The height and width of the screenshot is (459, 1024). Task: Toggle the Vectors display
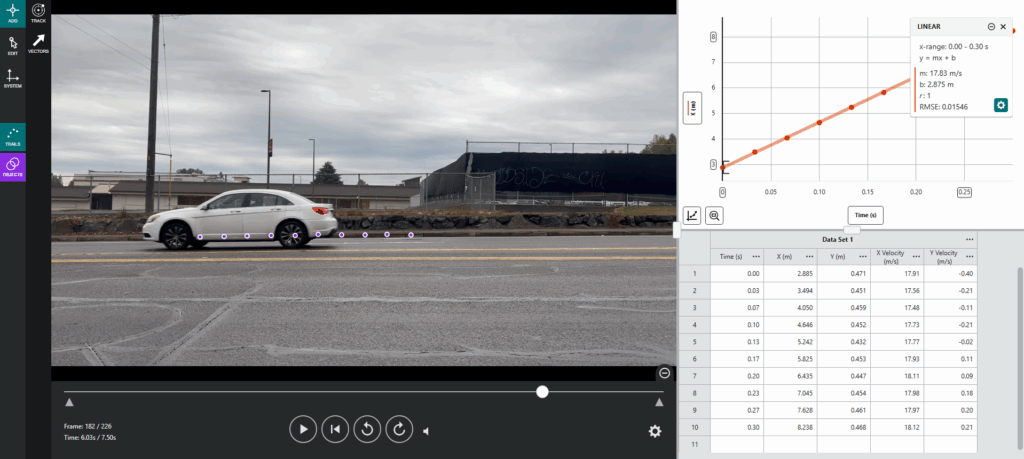tap(38, 42)
